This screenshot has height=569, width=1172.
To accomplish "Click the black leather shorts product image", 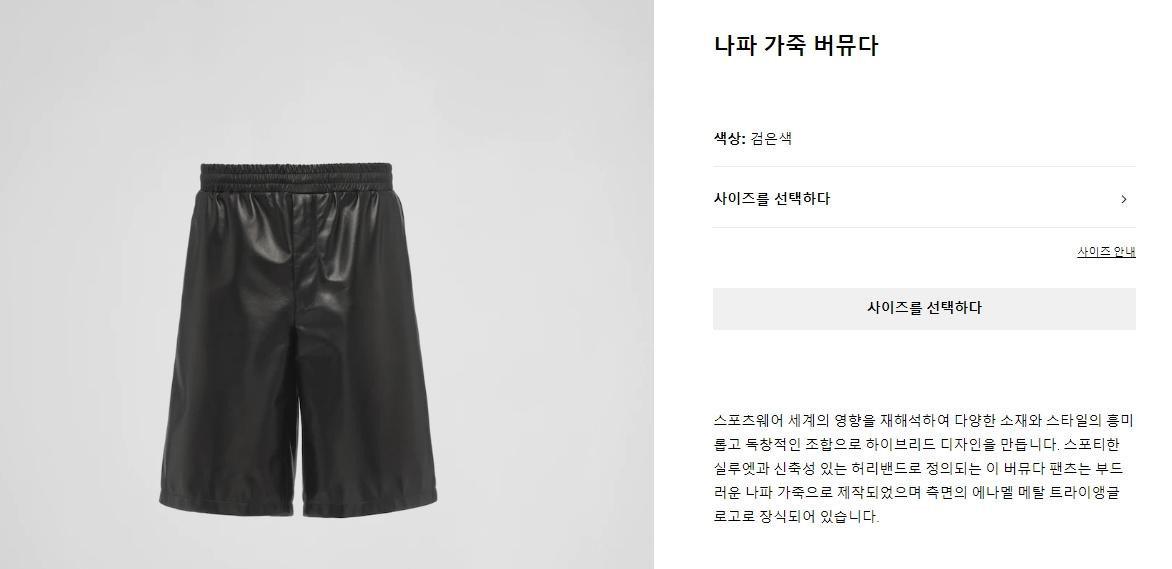I will click(x=297, y=340).
